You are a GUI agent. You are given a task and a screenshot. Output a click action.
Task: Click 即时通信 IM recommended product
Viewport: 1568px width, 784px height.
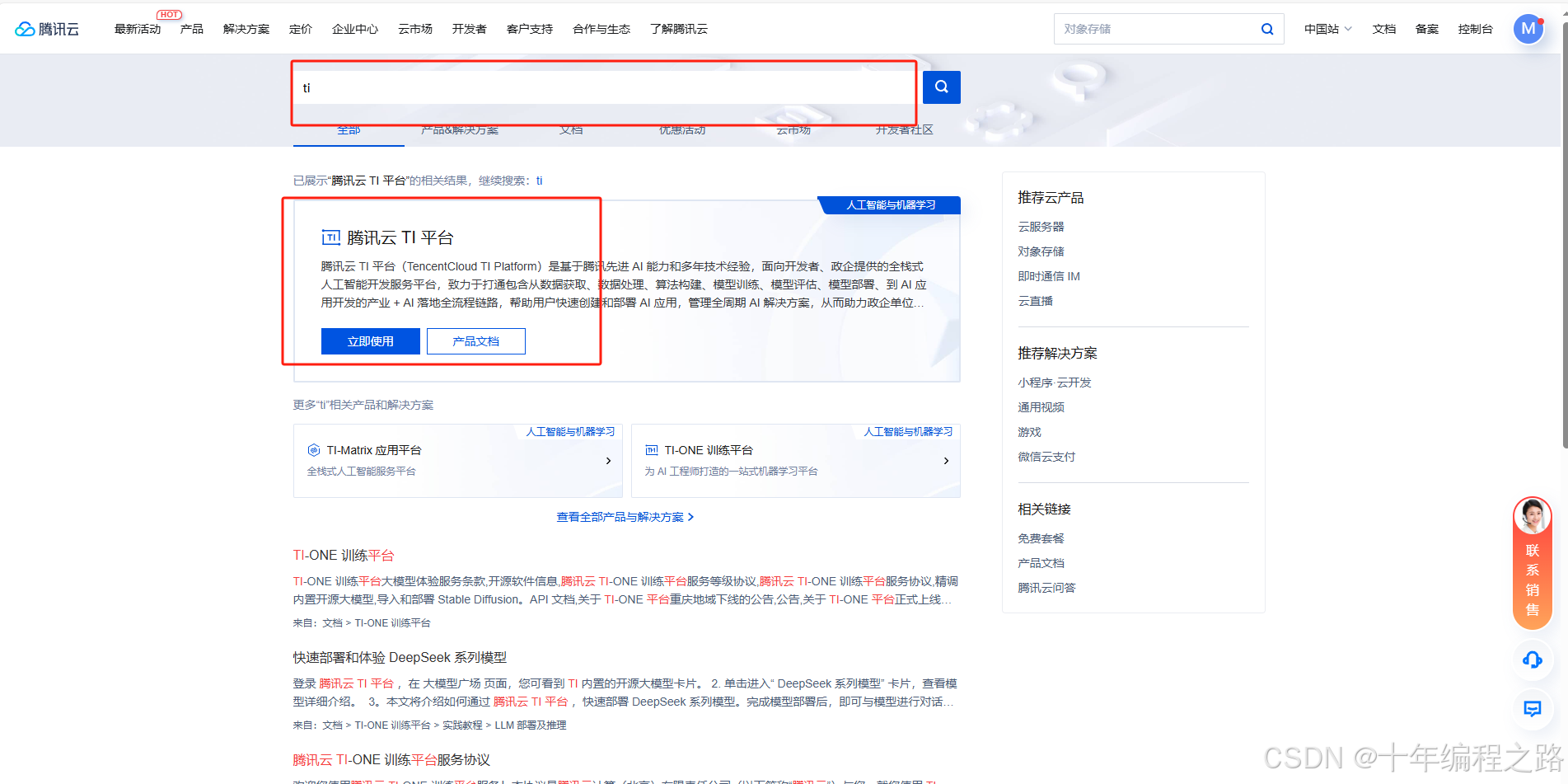tap(1049, 276)
